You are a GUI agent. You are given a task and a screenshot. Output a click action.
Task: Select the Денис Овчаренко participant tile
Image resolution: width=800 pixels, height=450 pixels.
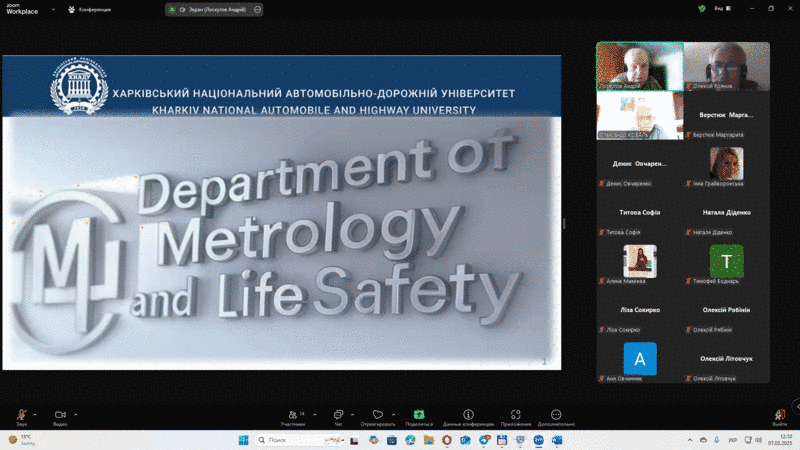(x=640, y=164)
